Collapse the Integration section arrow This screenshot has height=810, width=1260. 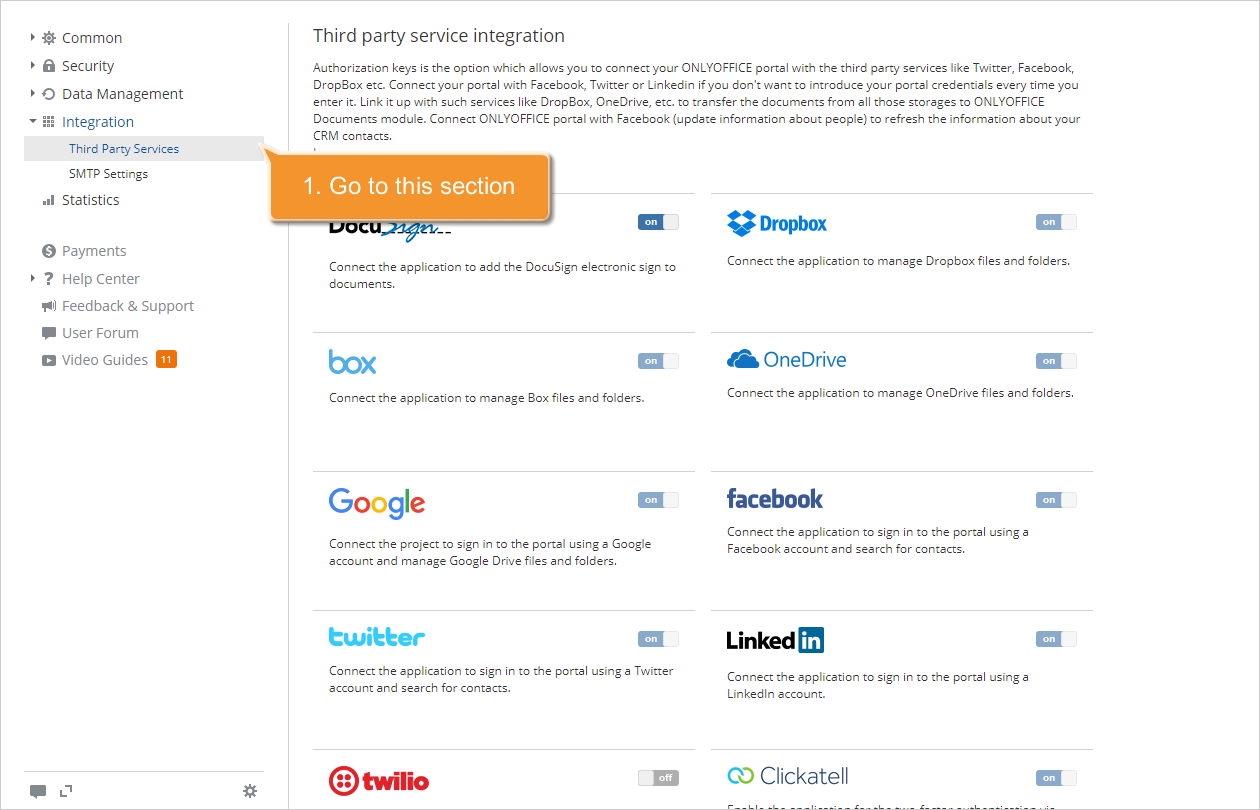[x=33, y=121]
